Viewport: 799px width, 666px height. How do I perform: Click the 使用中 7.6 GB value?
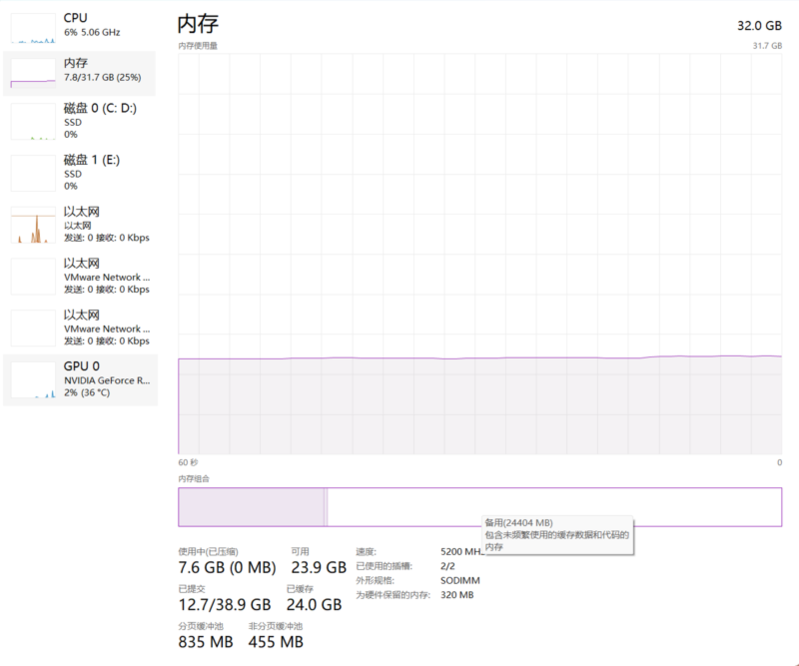pyautogui.click(x=226, y=568)
